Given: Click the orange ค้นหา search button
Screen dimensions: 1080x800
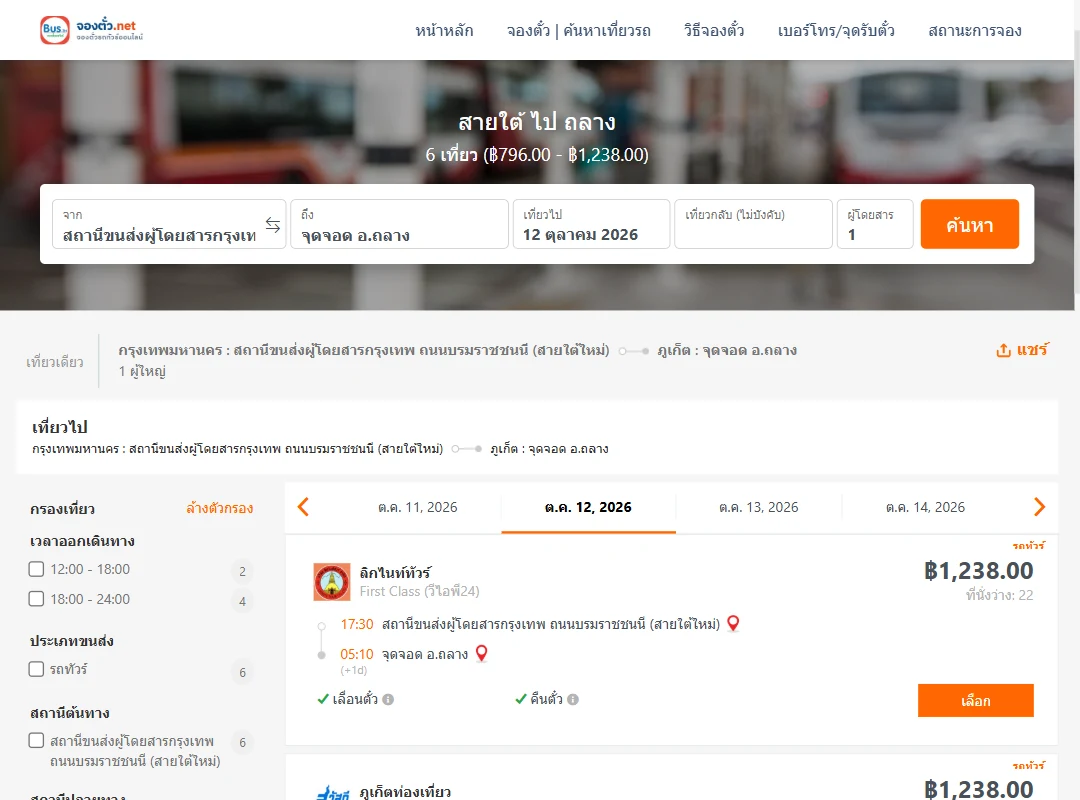Looking at the screenshot, I should click(x=969, y=224).
